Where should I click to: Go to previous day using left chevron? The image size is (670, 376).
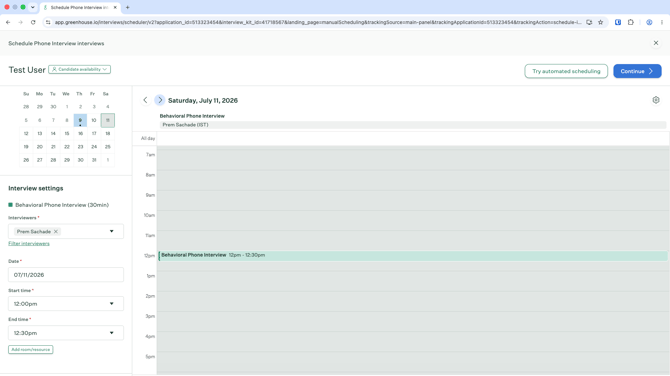[x=145, y=100]
